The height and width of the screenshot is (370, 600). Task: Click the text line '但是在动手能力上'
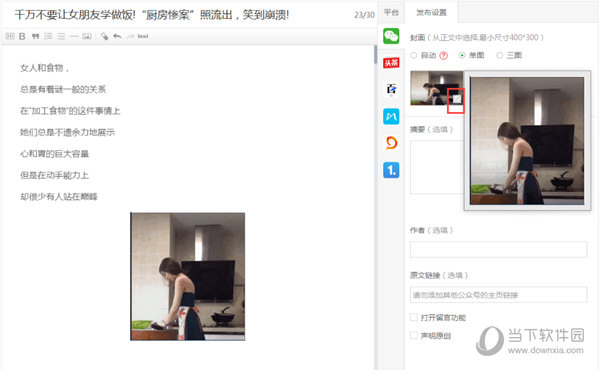click(x=54, y=175)
